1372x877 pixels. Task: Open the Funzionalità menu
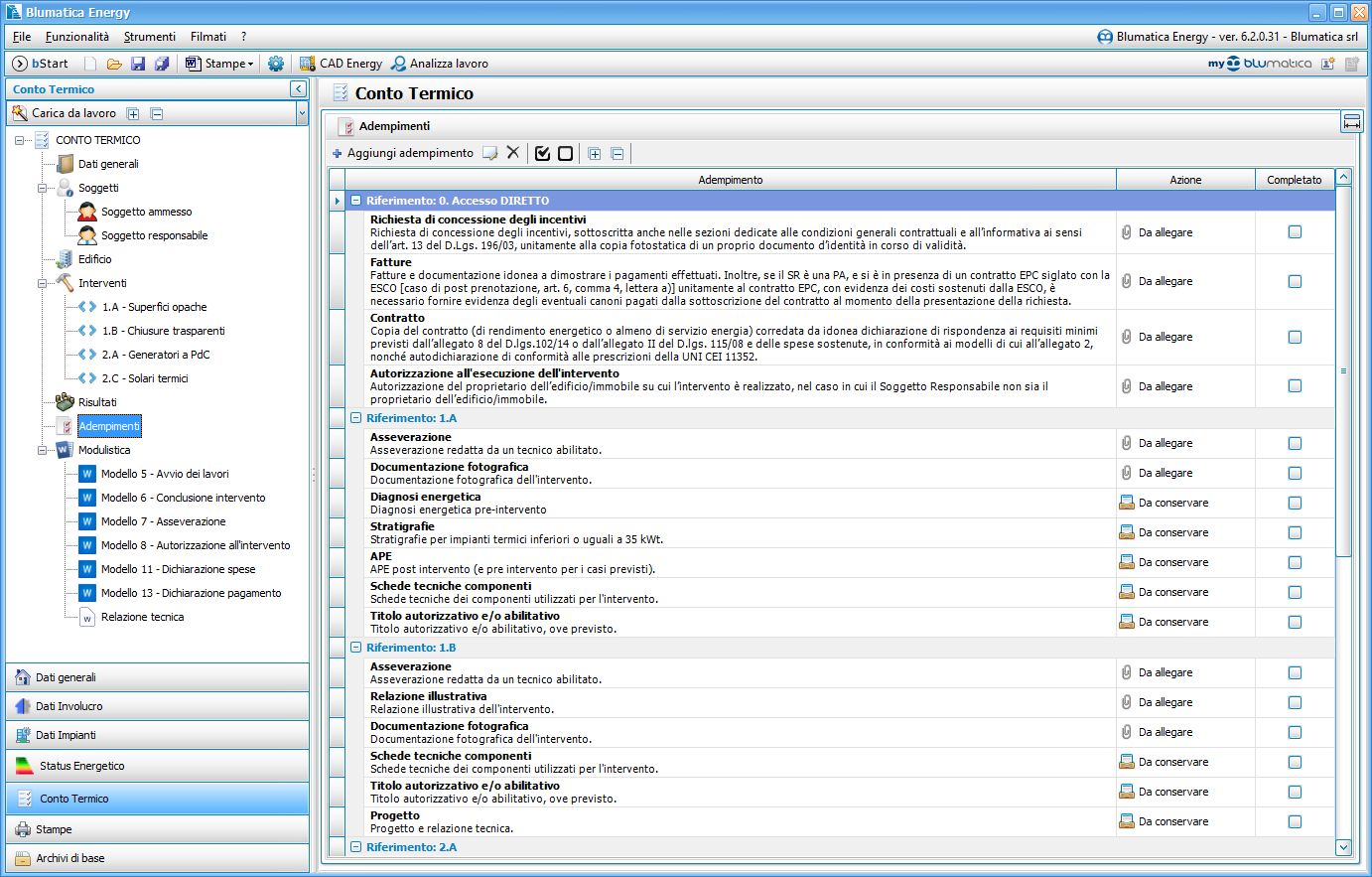pyautogui.click(x=77, y=37)
